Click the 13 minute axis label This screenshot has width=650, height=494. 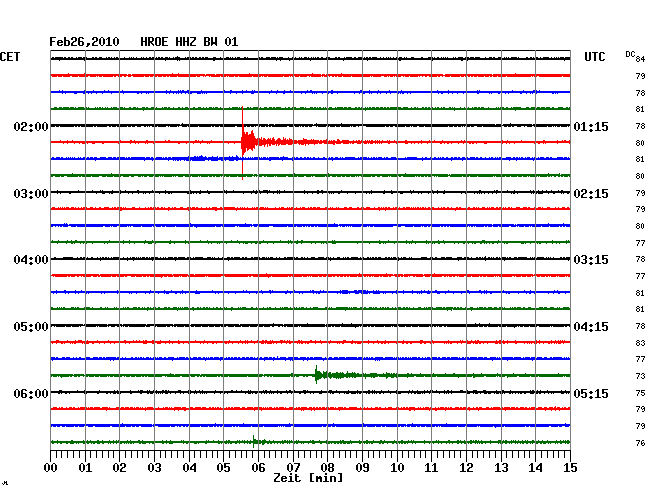(501, 467)
